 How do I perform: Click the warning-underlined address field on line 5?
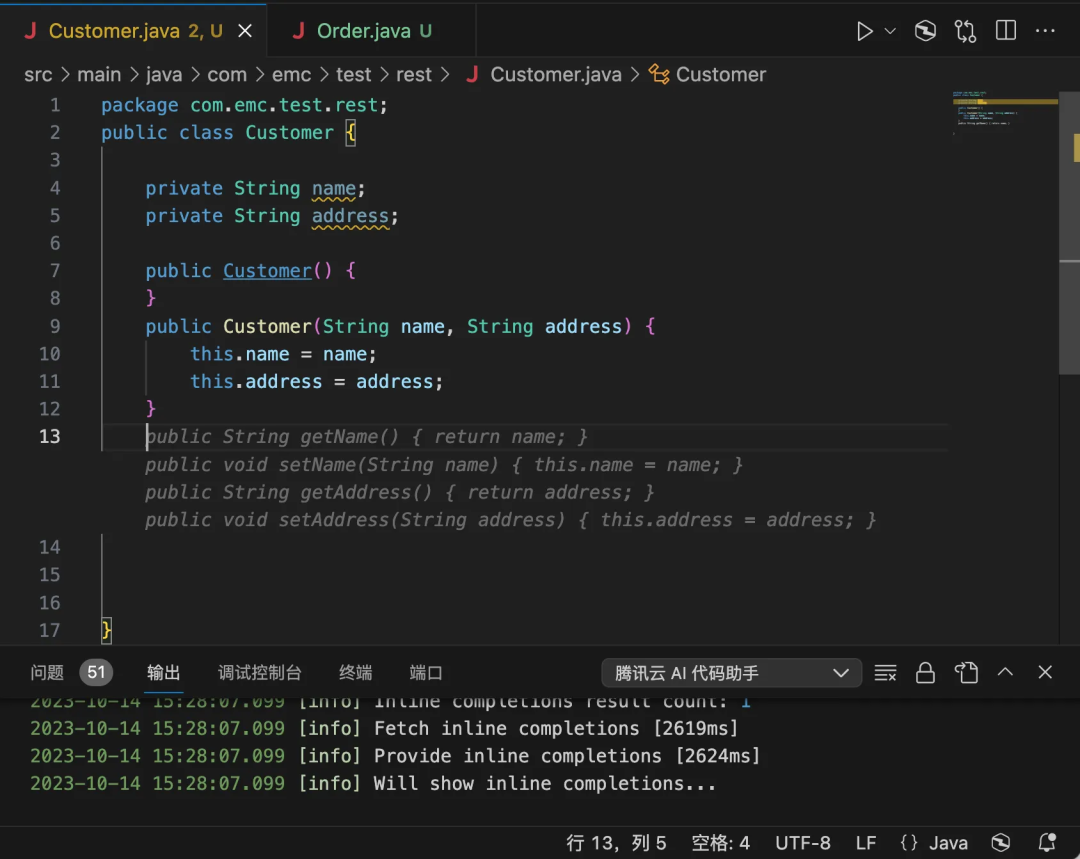click(x=350, y=216)
